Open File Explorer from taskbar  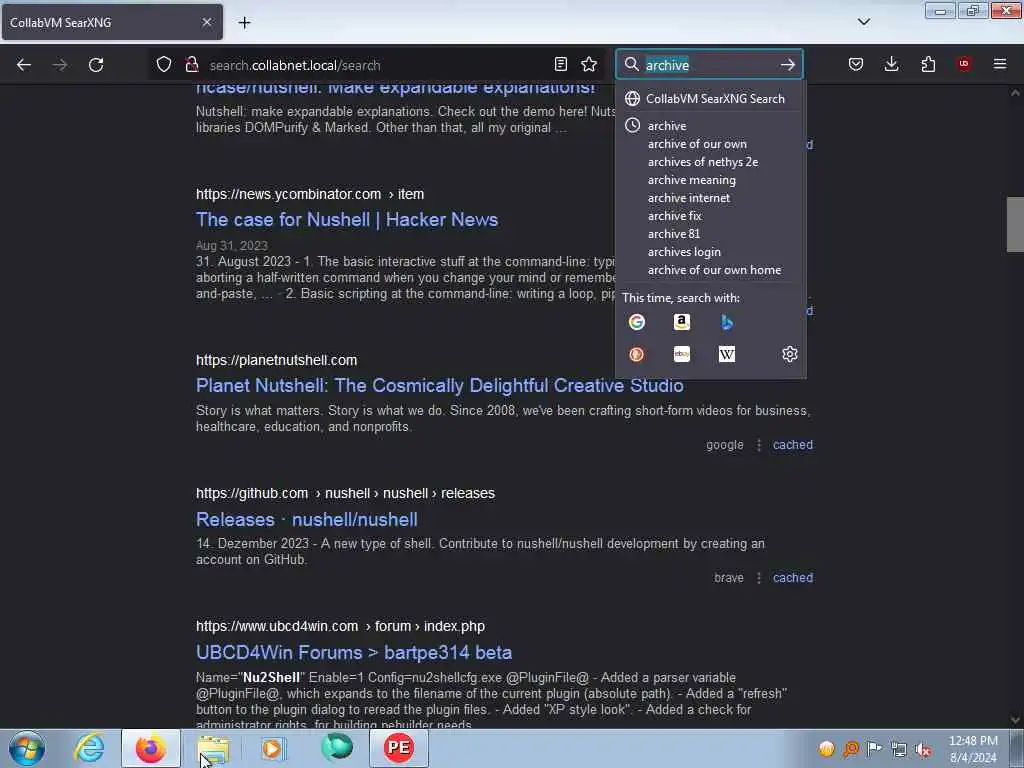point(213,748)
